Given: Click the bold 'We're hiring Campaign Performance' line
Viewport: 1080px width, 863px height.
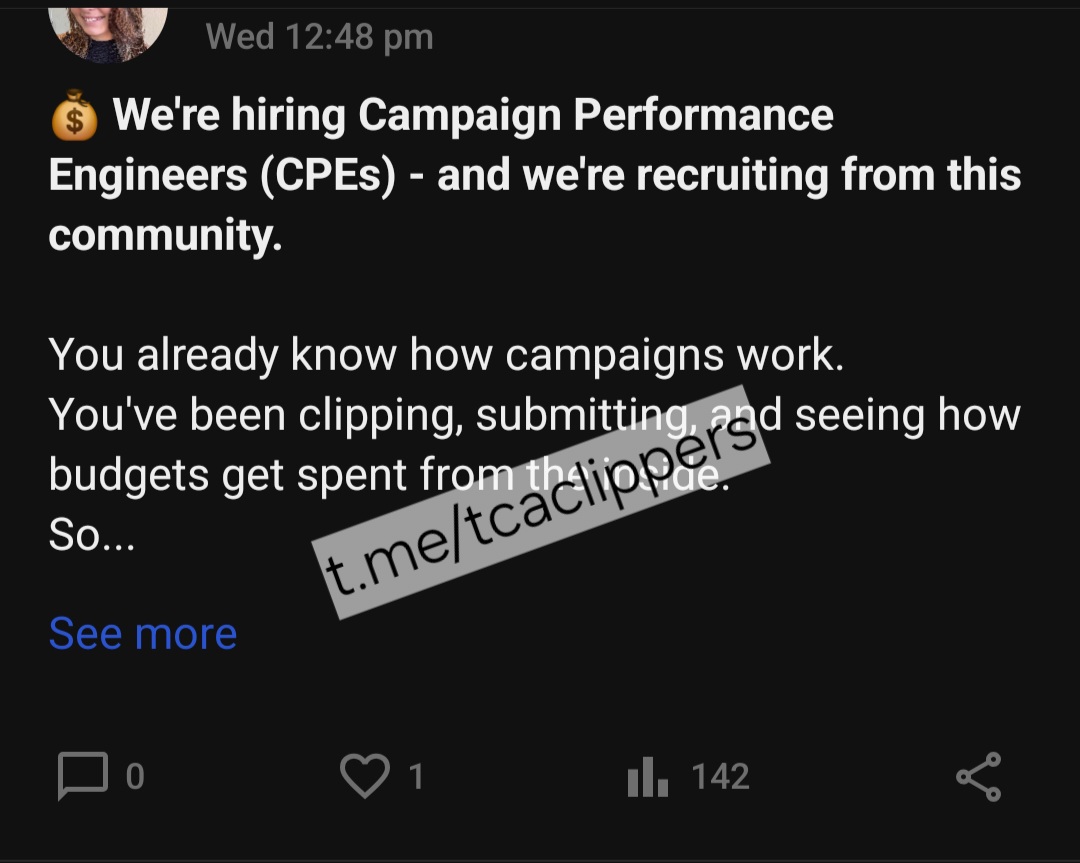Looking at the screenshot, I should (x=472, y=115).
